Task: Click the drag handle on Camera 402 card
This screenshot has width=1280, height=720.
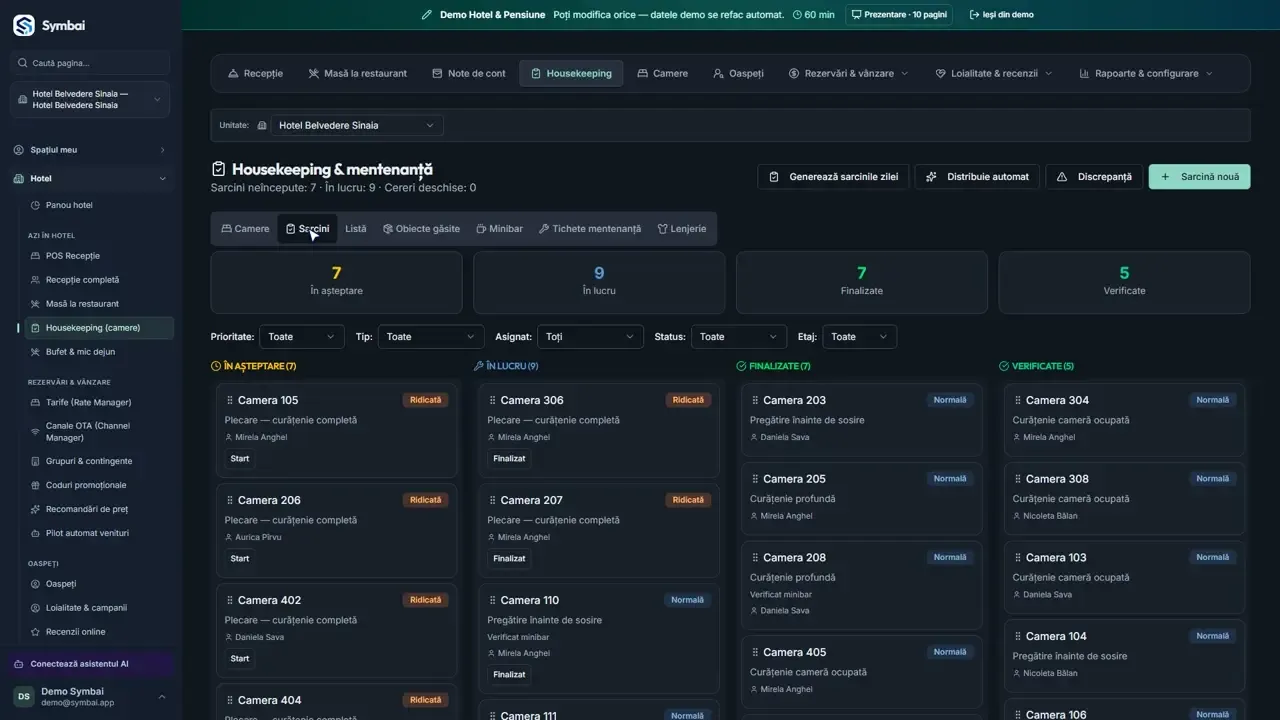Action: [x=230, y=601]
